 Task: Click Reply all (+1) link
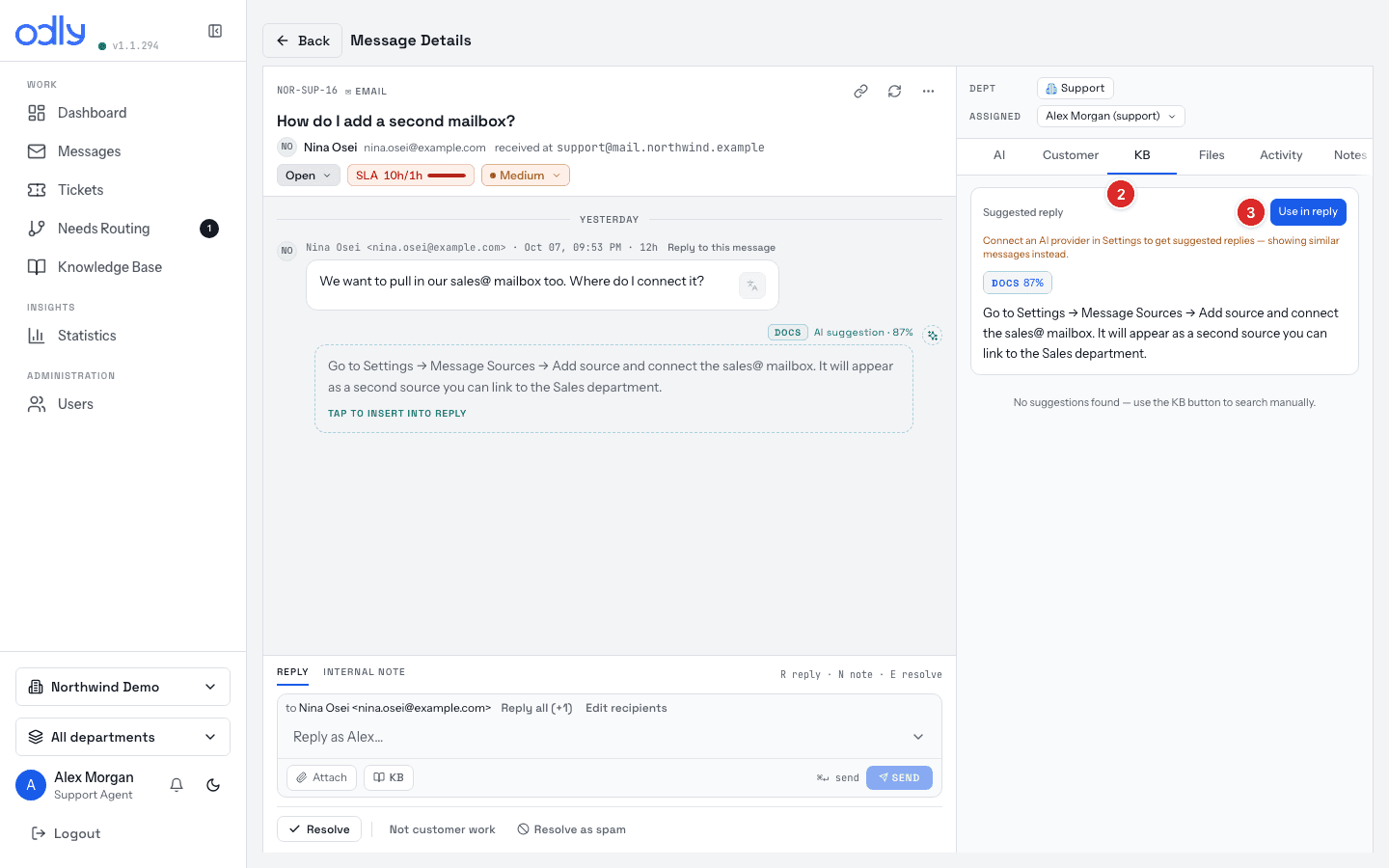coord(536,708)
